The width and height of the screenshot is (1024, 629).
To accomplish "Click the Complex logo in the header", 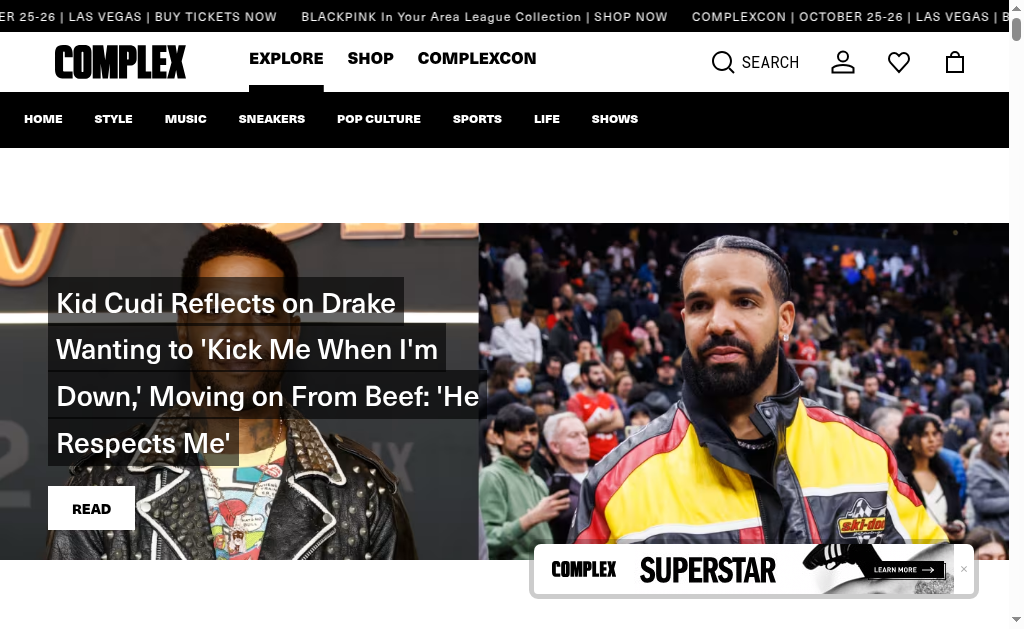I will coord(120,62).
